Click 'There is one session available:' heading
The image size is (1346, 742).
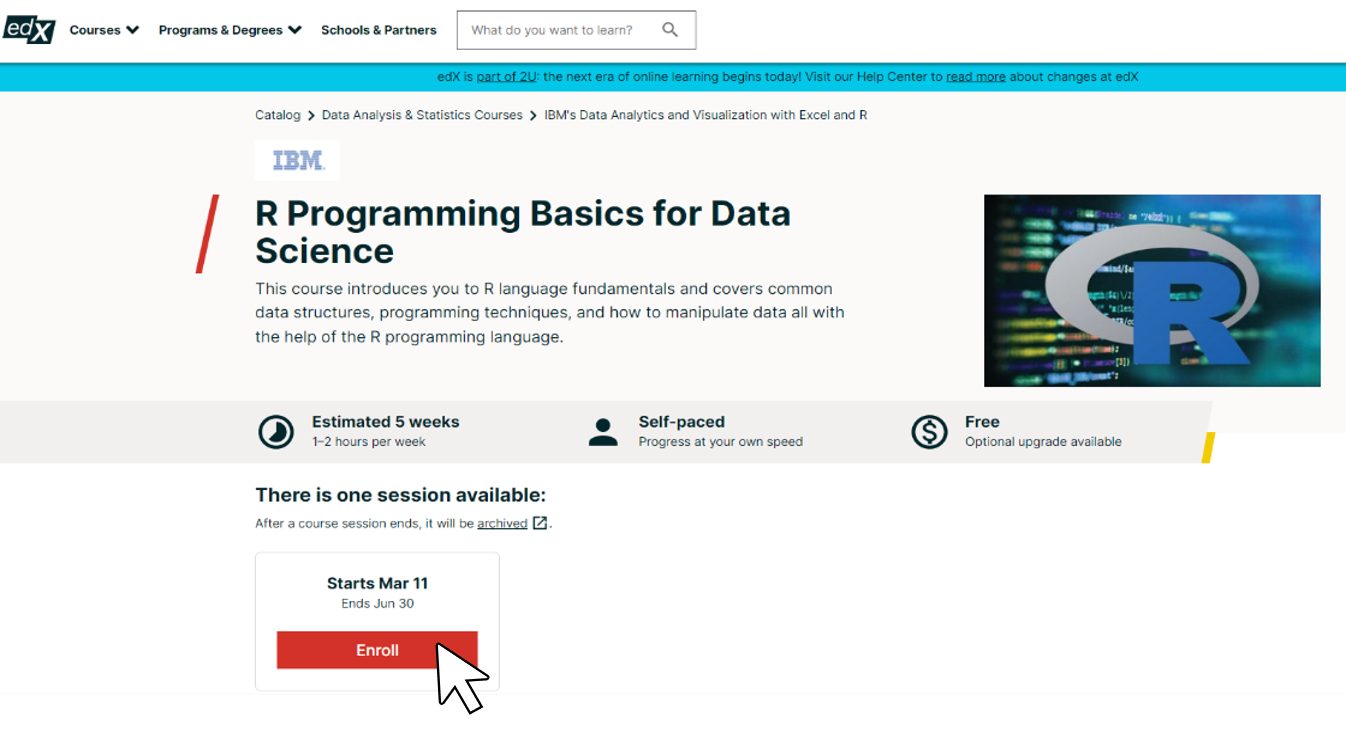coord(401,495)
